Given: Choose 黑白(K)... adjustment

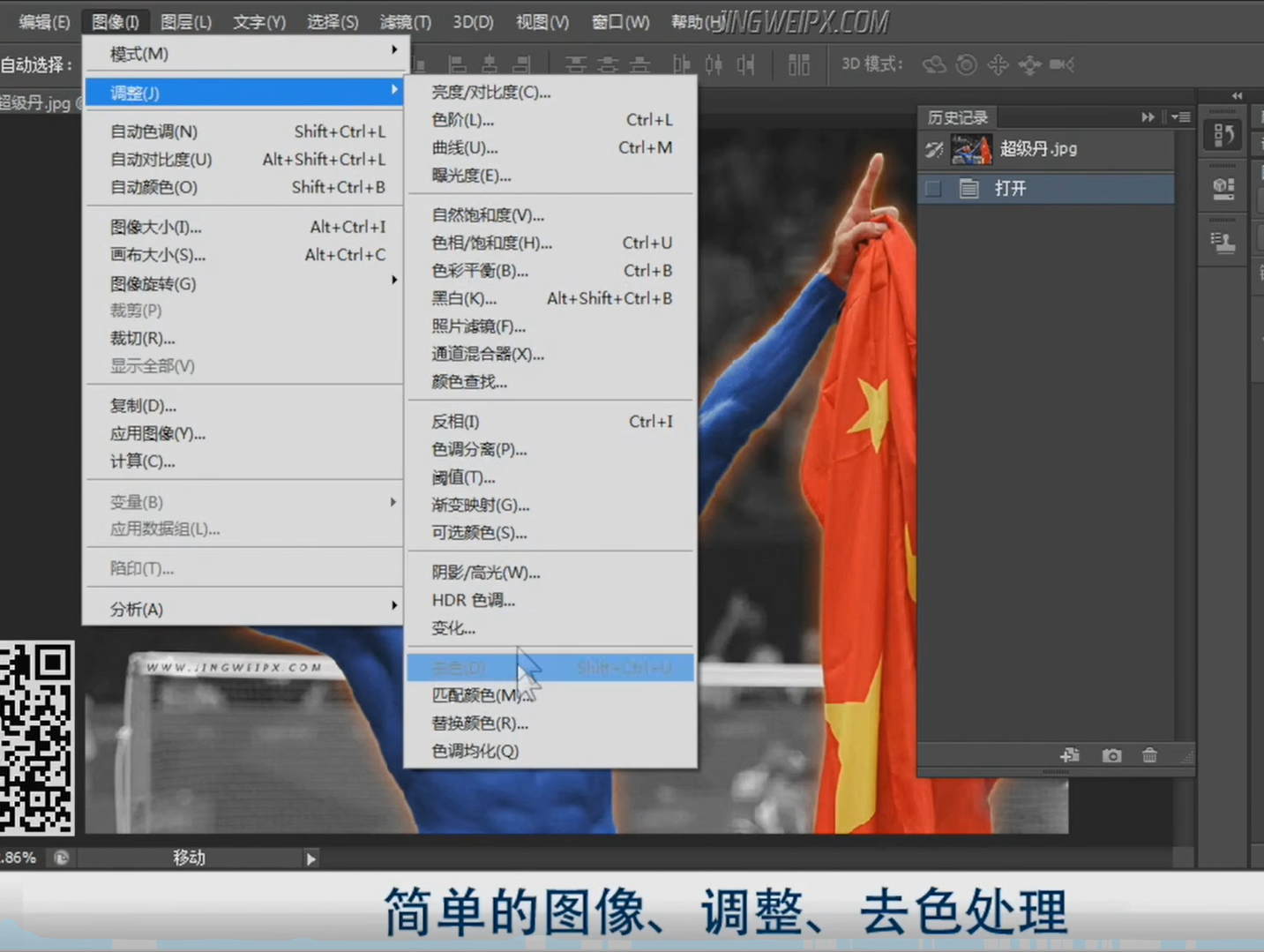Looking at the screenshot, I should (550, 298).
